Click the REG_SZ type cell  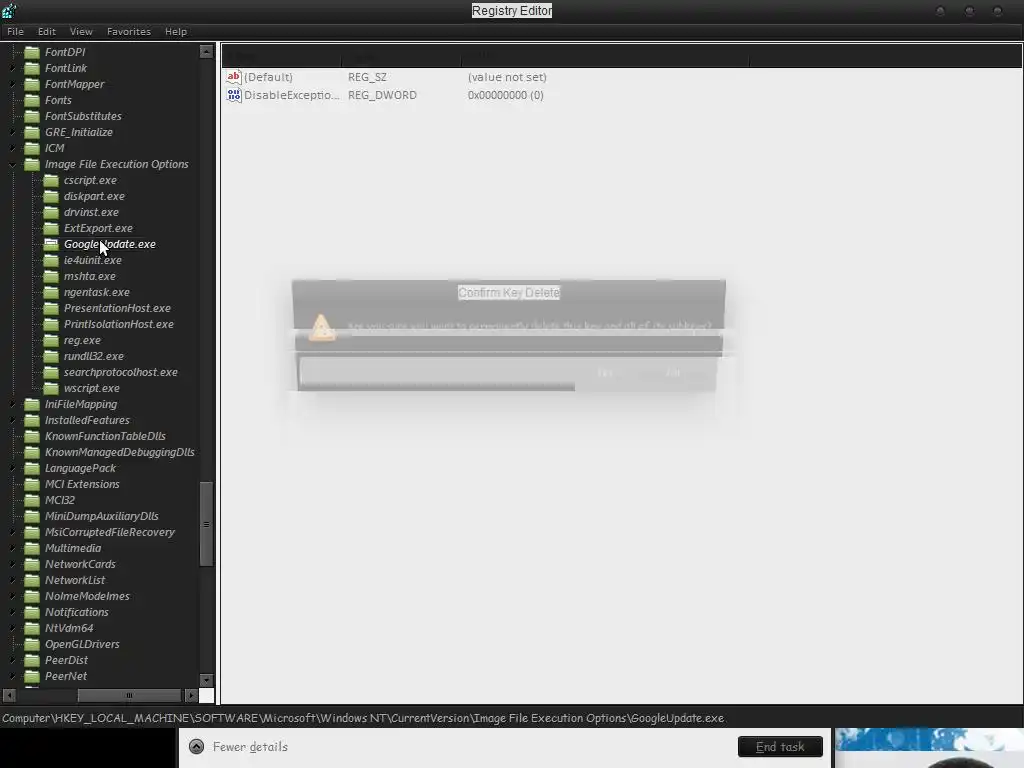click(x=367, y=77)
